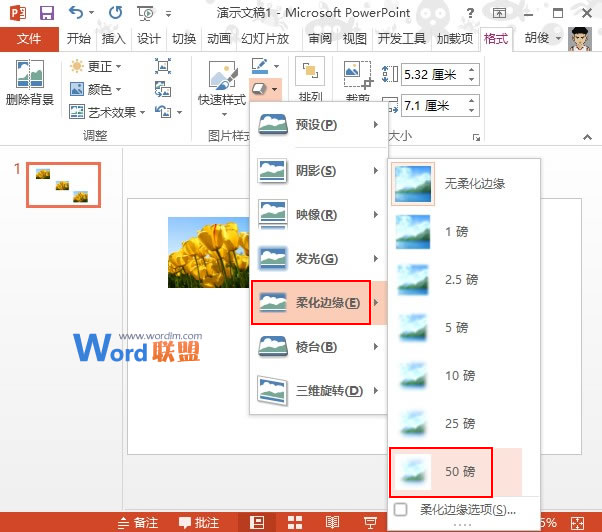
Task: Click the Reset Picture icon
Action: pyautogui.click(x=163, y=112)
